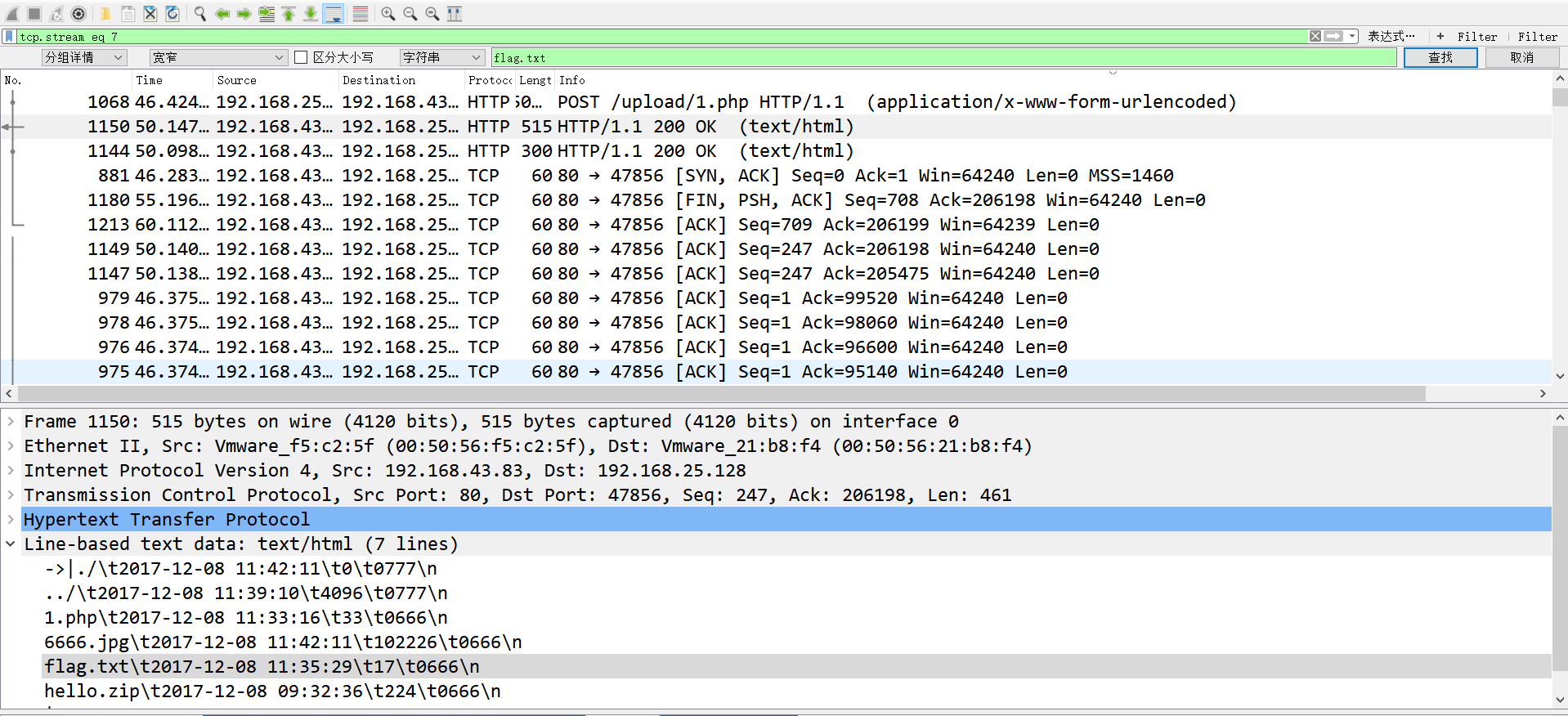
Task: Toggle the 区分大小写 case sensitive checkbox
Action: pos(301,57)
